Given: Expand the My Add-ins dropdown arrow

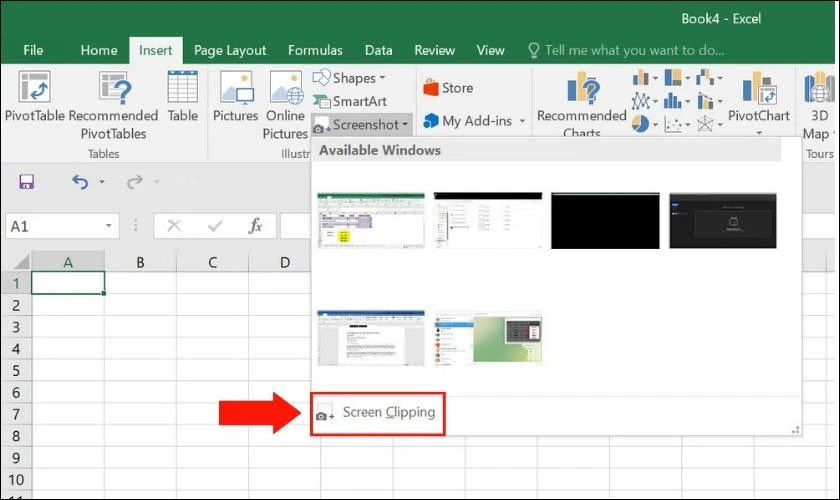Looking at the screenshot, I should click(x=522, y=121).
